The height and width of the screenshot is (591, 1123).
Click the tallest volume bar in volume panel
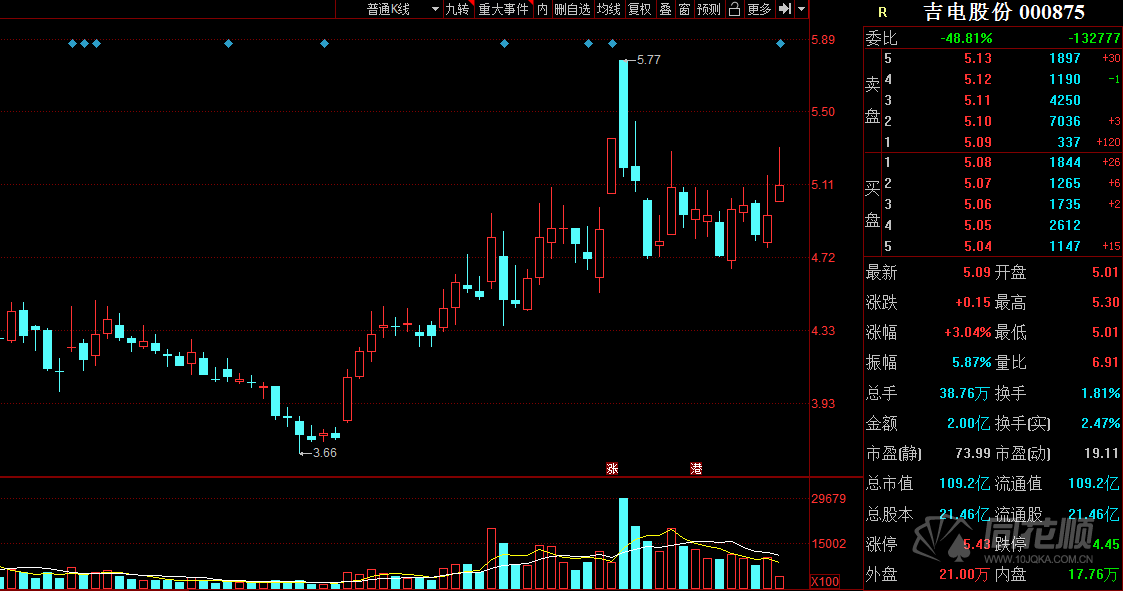click(x=623, y=543)
